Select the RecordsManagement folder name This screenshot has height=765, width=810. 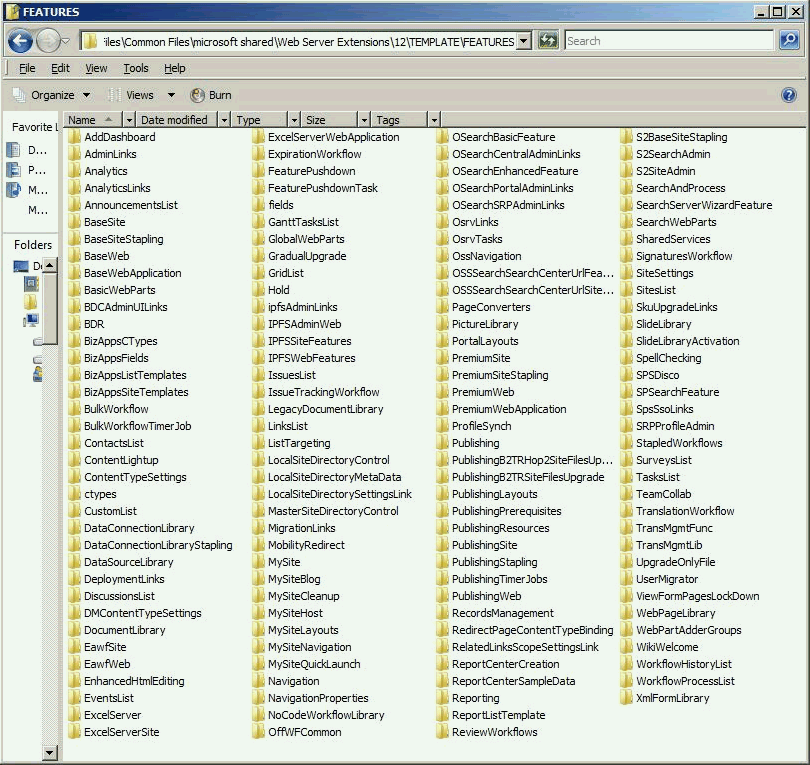click(503, 613)
